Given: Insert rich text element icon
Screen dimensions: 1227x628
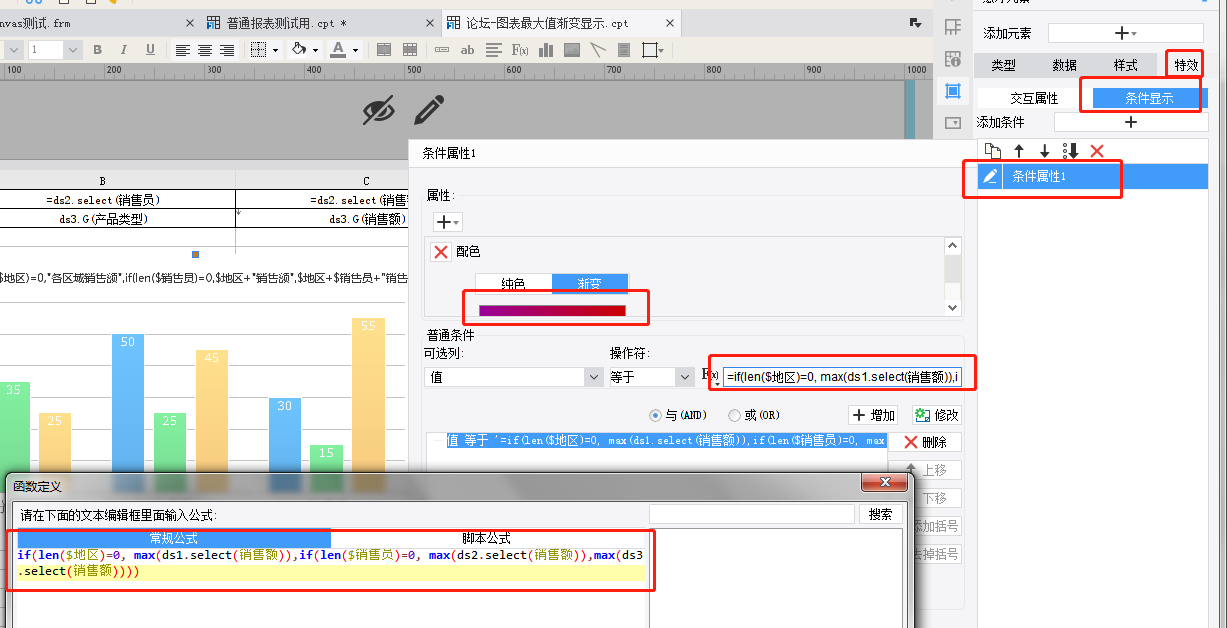Looking at the screenshot, I should (494, 50).
